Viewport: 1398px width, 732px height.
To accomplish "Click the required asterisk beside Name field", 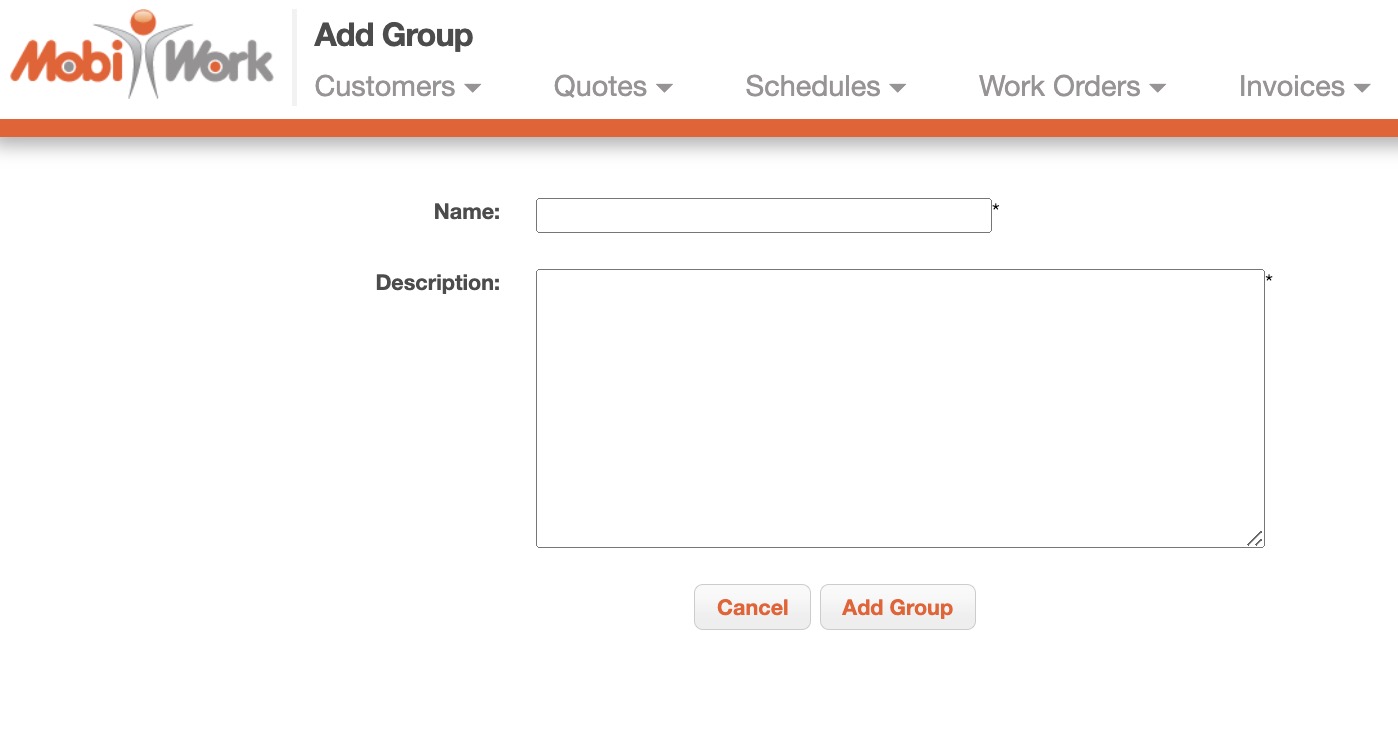I will (x=996, y=208).
